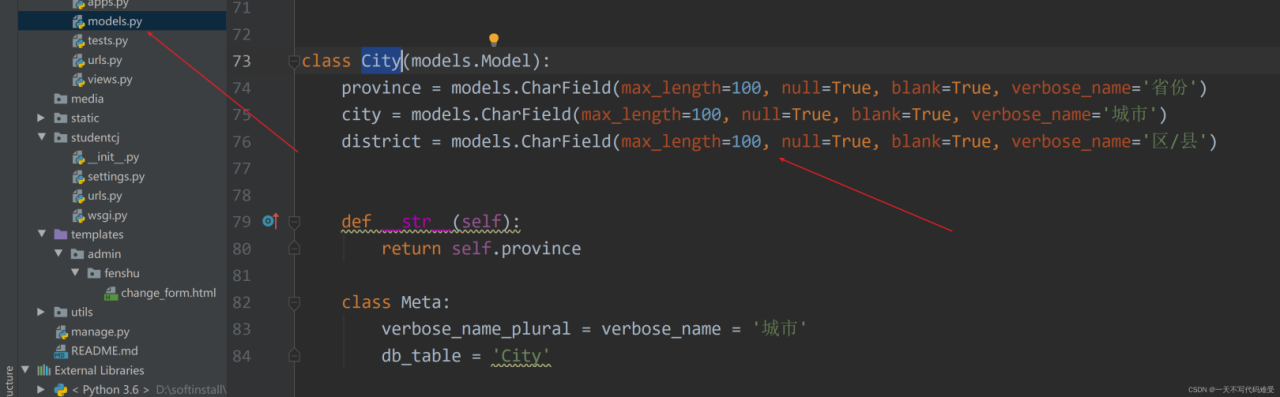1280x397 pixels.
Task: Open tests.py from project tree
Action: click(x=108, y=41)
